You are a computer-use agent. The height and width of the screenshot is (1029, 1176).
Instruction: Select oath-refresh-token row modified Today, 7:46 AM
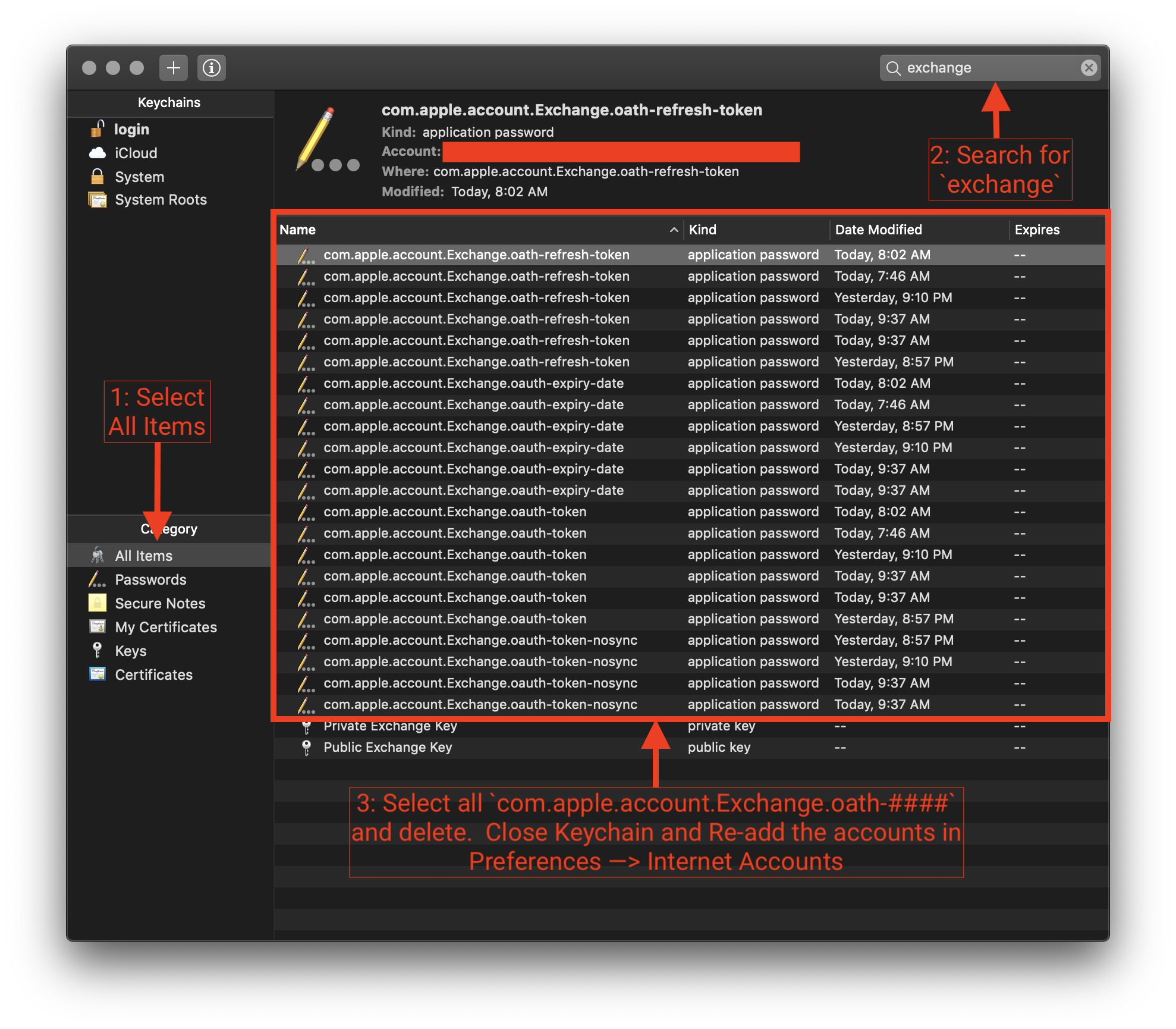690,276
